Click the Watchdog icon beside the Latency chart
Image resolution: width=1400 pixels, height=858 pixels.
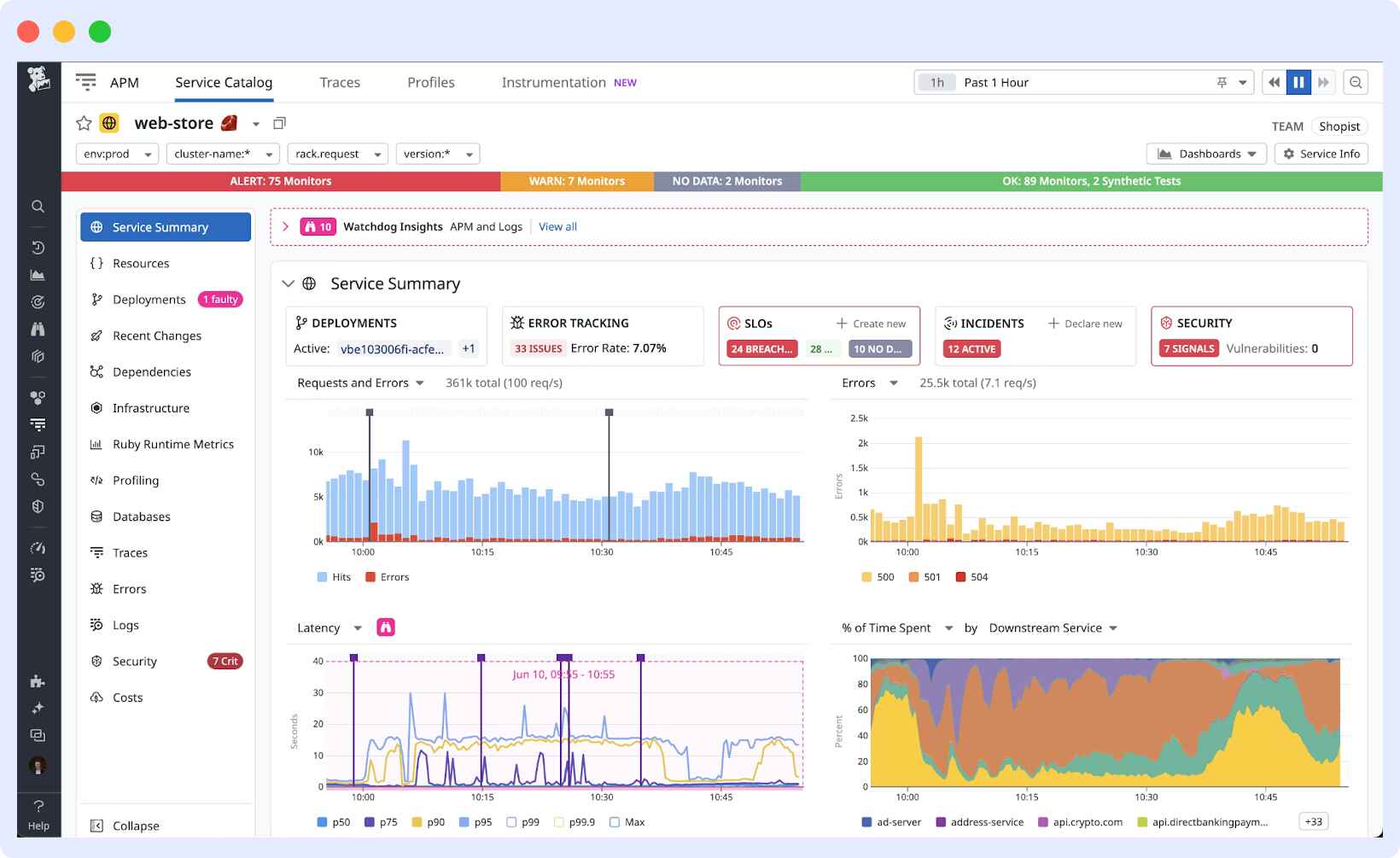(x=387, y=627)
